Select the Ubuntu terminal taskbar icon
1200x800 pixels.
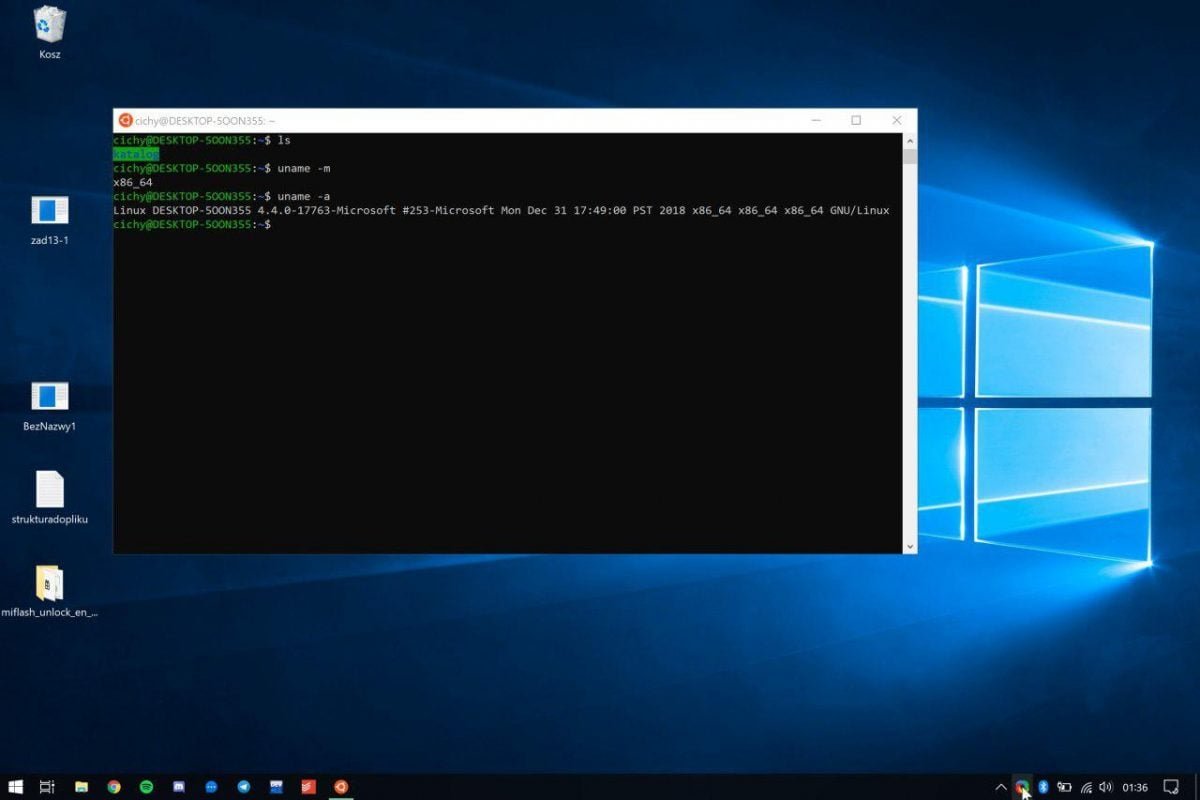click(x=341, y=787)
